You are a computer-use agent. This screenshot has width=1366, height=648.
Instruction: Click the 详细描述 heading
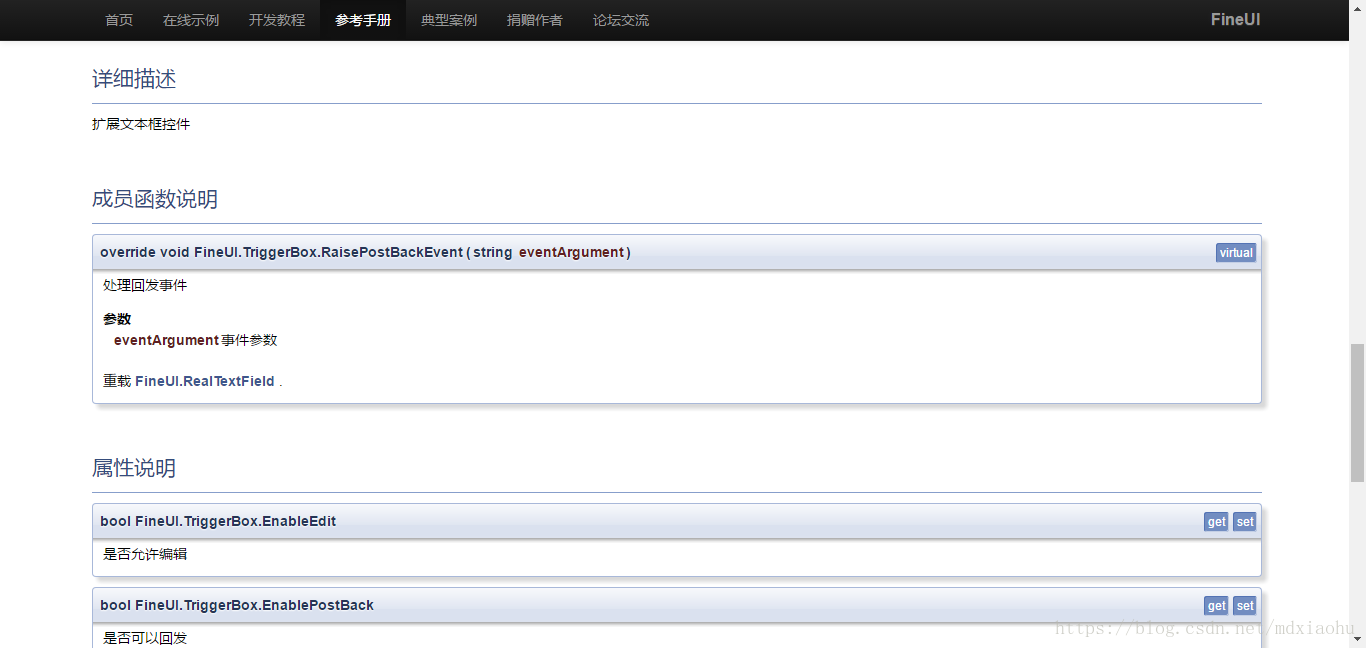pos(134,79)
